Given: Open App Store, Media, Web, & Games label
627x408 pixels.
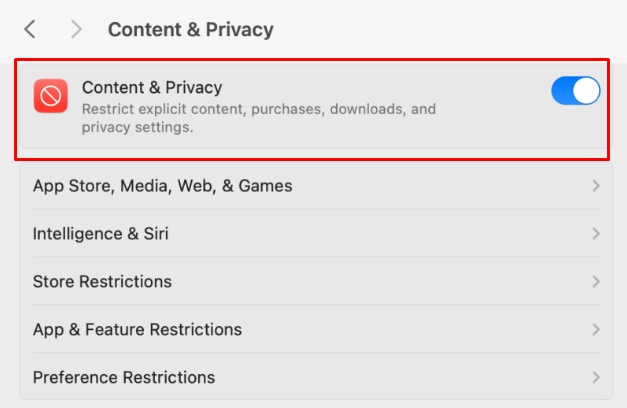Looking at the screenshot, I should (x=162, y=186).
